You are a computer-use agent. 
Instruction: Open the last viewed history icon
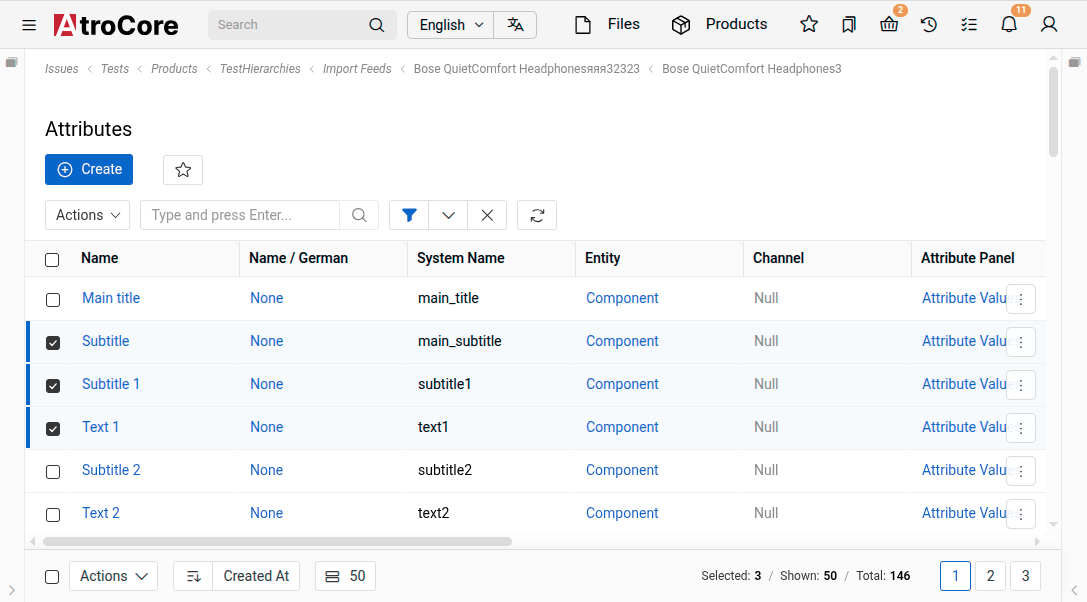pos(929,25)
